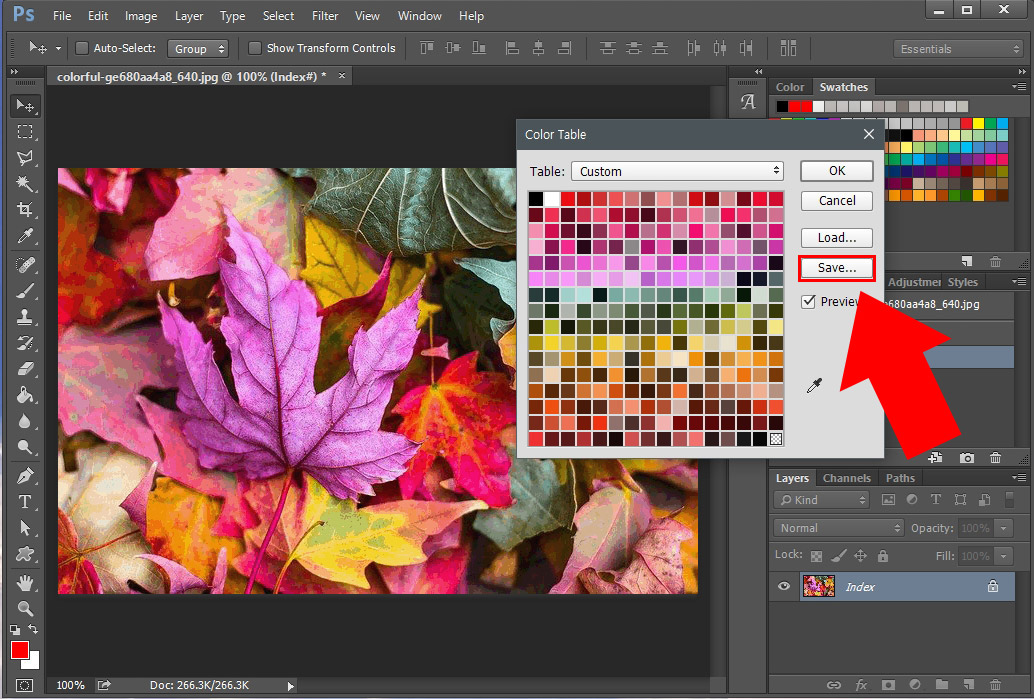Hide the Index layer visibility eye

point(783,586)
